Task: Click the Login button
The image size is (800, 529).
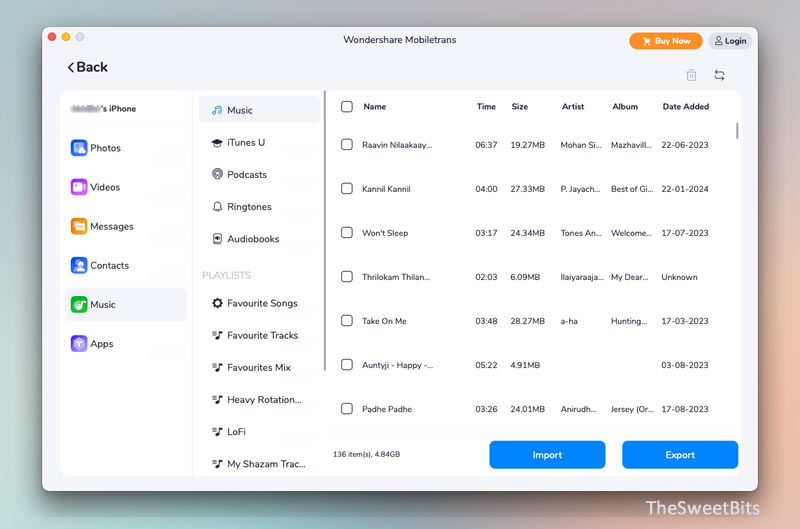Action: (730, 41)
